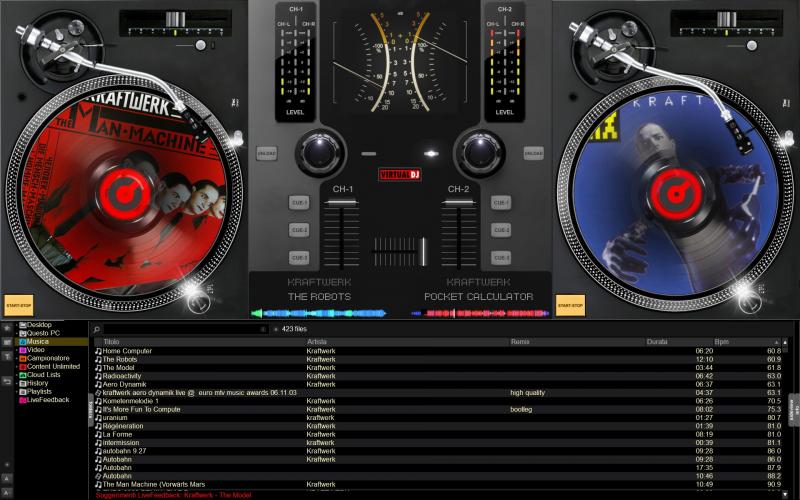The height and width of the screenshot is (500, 800).
Task: Click the CH-1 gain knob
Action: coord(320,152)
